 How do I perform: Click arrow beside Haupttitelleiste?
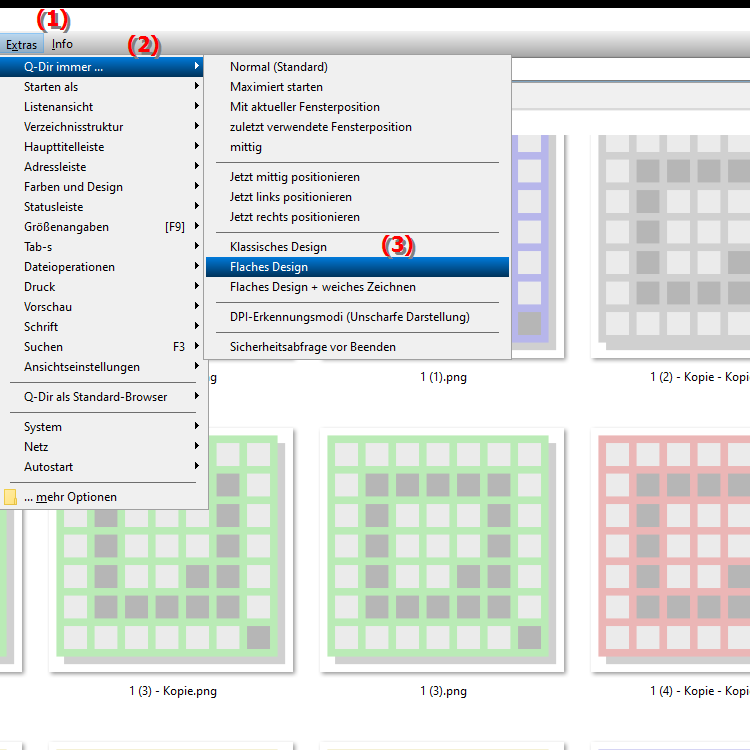click(197, 146)
